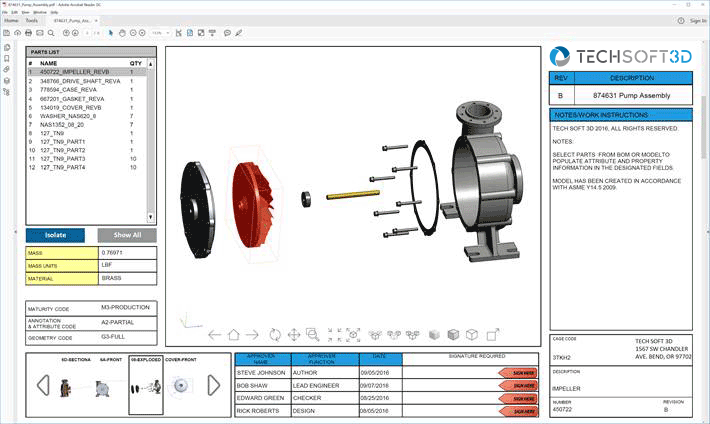Activate the rotate tool in 3D toolbar

coord(274,335)
